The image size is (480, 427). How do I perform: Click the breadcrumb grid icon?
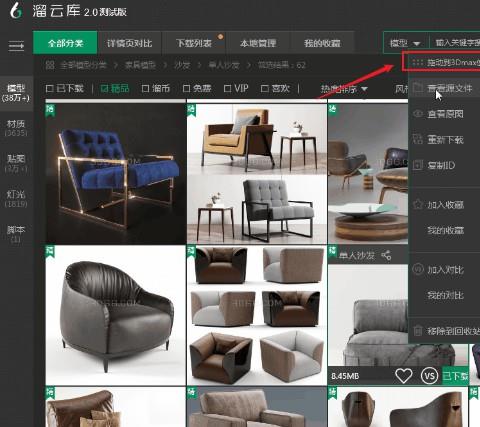(50, 65)
